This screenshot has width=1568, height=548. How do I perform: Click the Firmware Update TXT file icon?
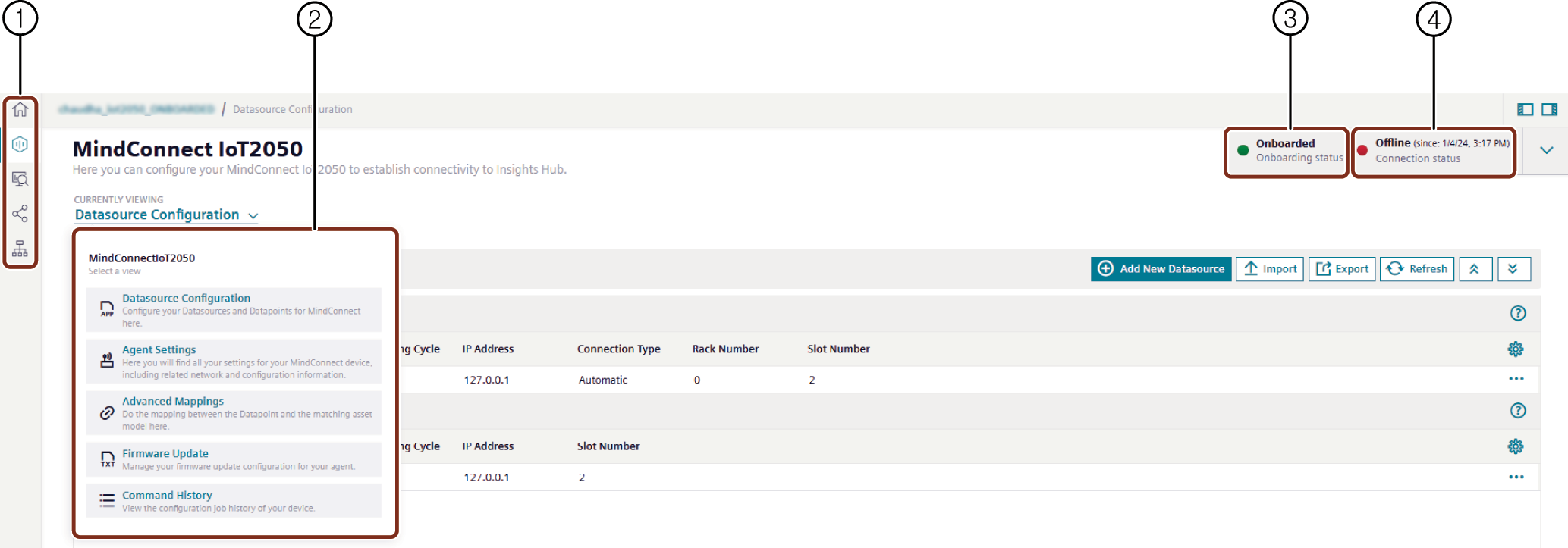point(107,459)
